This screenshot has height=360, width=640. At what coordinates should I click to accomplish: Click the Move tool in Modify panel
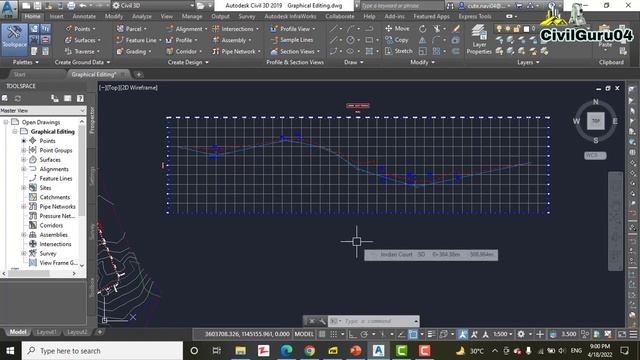pyautogui.click(x=397, y=29)
